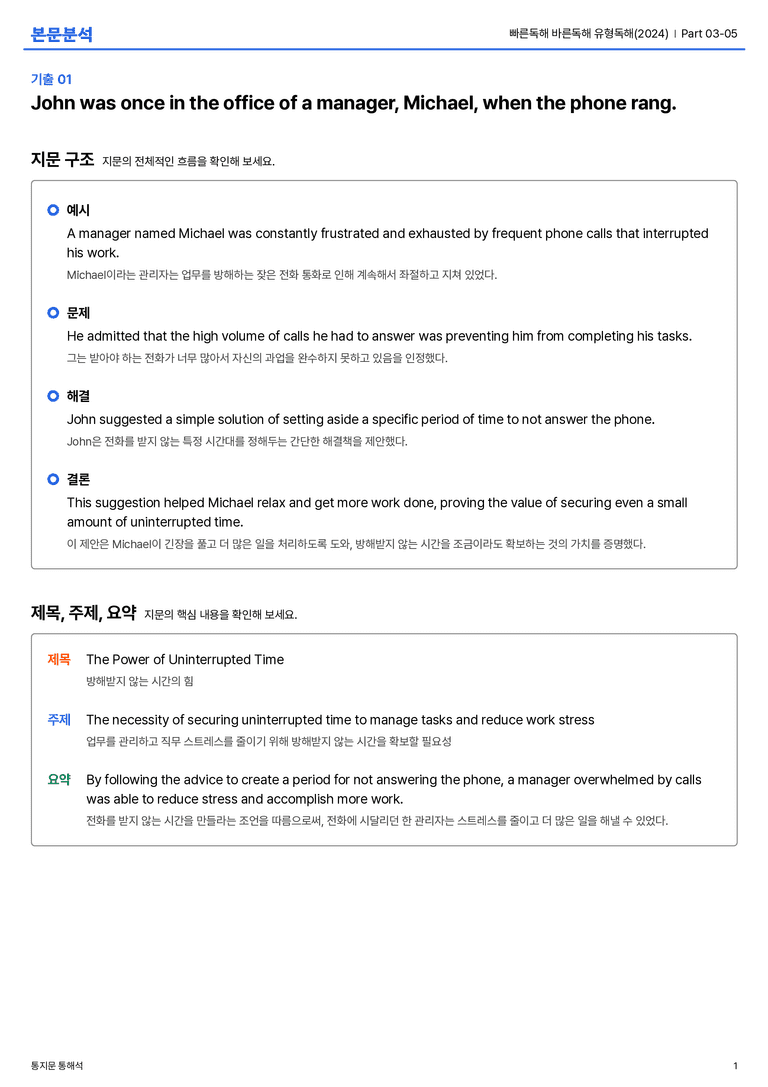Click the orange 제목 label
The height and width of the screenshot is (1087, 768).
[x=59, y=659]
